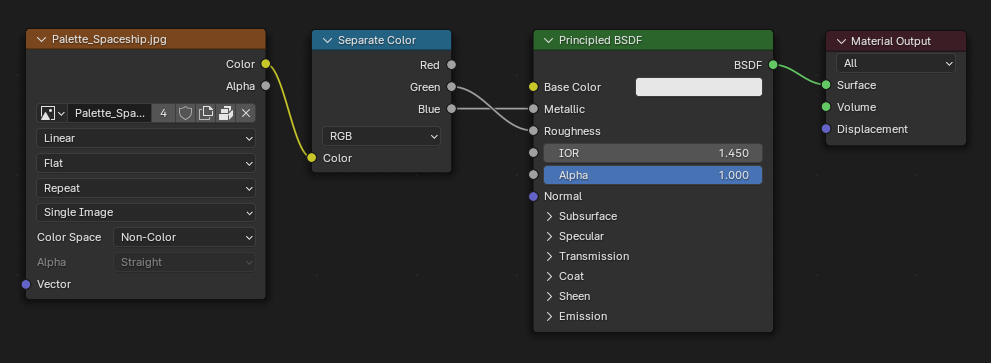
Task: Open the RGB mode dropdown
Action: point(381,136)
